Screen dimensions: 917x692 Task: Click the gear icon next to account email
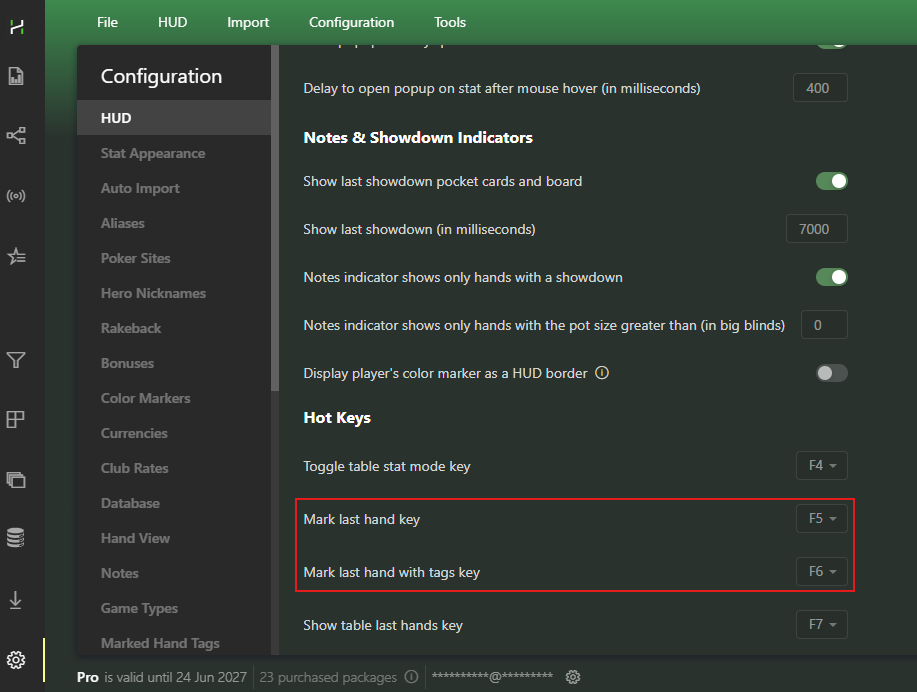point(573,677)
